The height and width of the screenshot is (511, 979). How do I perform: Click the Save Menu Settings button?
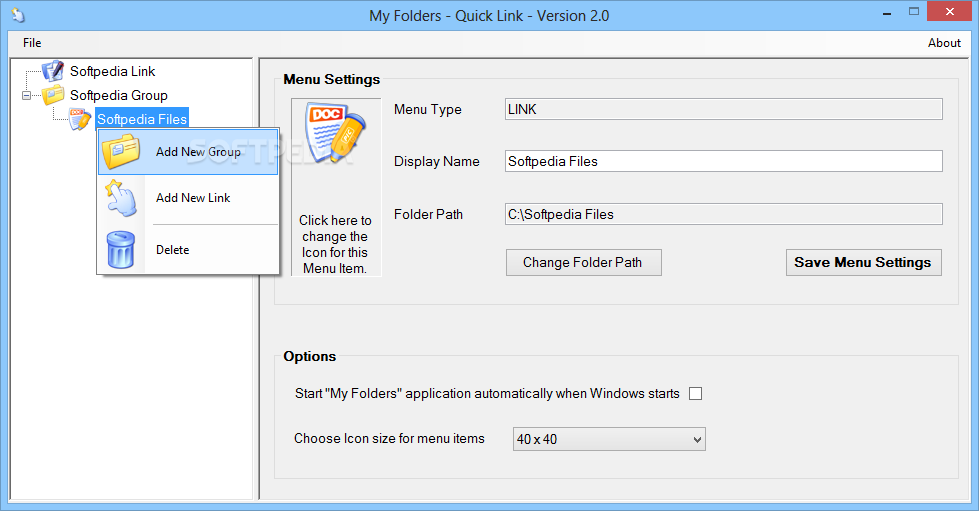pyautogui.click(x=863, y=262)
